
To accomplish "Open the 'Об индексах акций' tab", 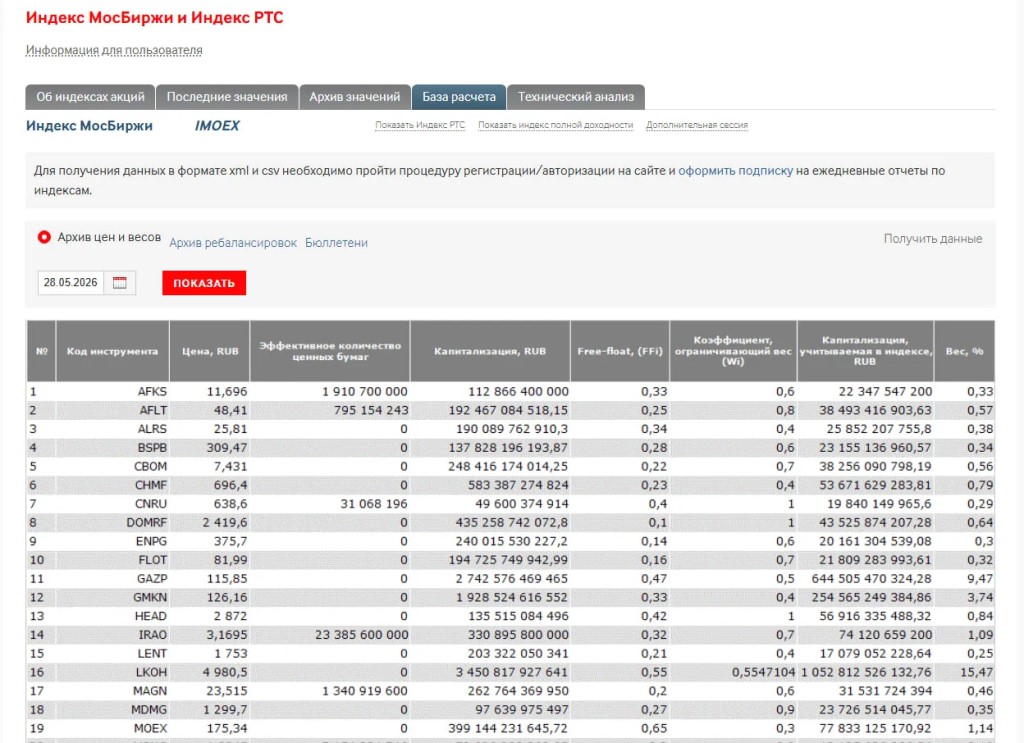I will (90, 97).
